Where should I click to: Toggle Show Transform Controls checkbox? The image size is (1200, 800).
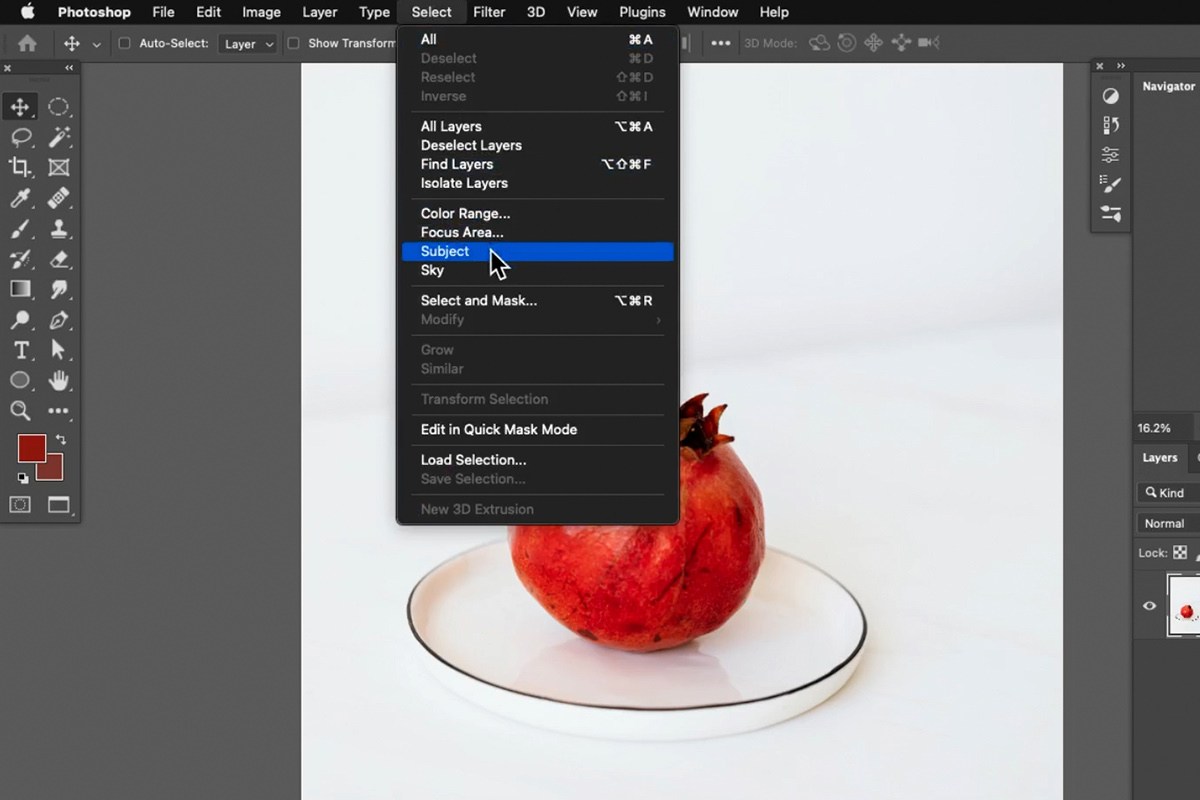point(294,43)
